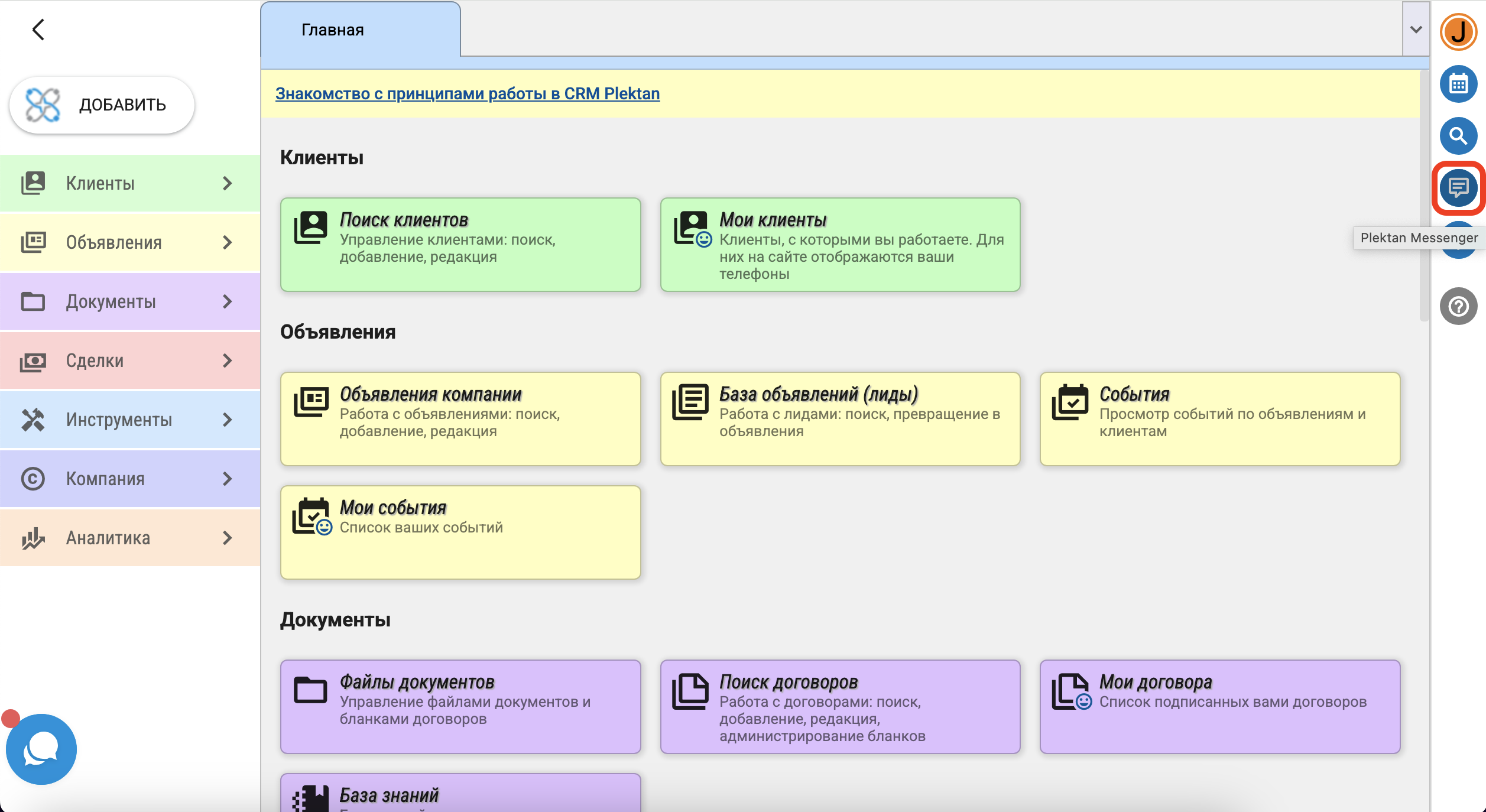Viewport: 1486px width, 812px height.
Task: Click the orange J user avatar
Action: tap(1458, 32)
